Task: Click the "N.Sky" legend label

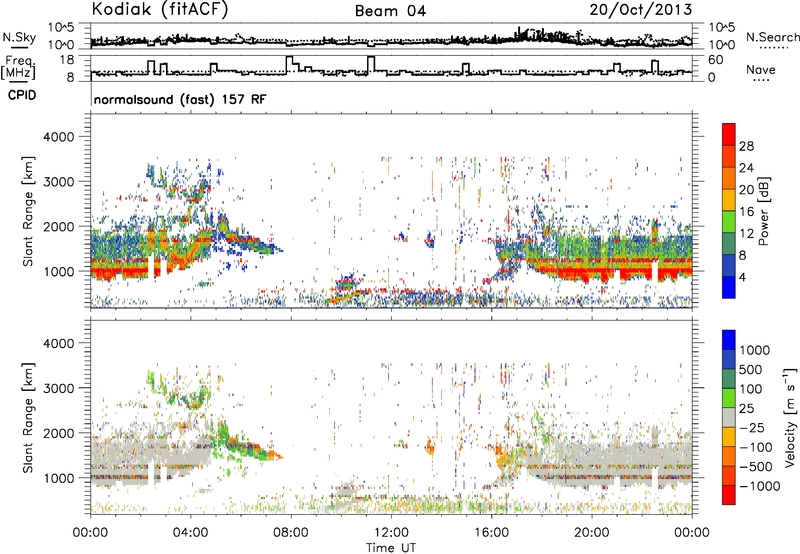Action: pos(19,37)
